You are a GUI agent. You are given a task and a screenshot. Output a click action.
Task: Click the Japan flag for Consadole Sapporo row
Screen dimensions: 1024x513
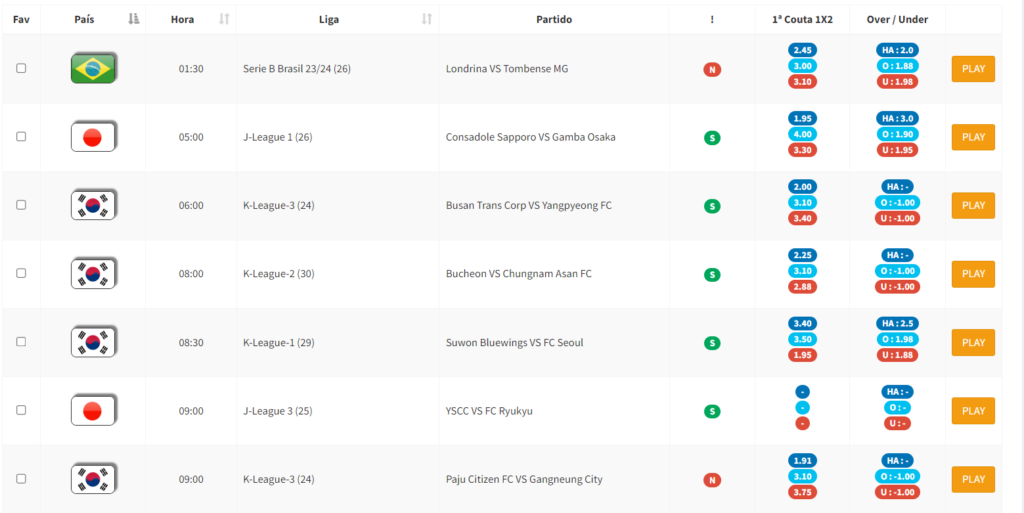click(93, 137)
